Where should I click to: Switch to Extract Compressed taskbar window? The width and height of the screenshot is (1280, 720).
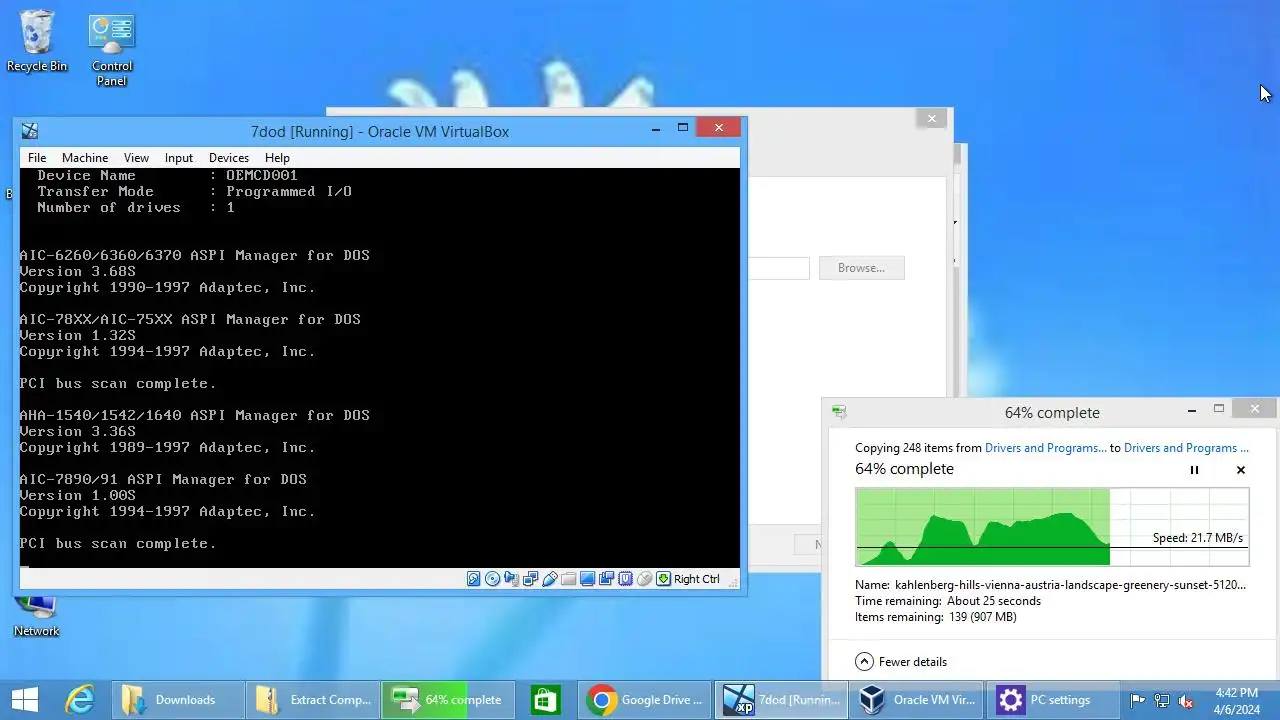click(x=313, y=700)
